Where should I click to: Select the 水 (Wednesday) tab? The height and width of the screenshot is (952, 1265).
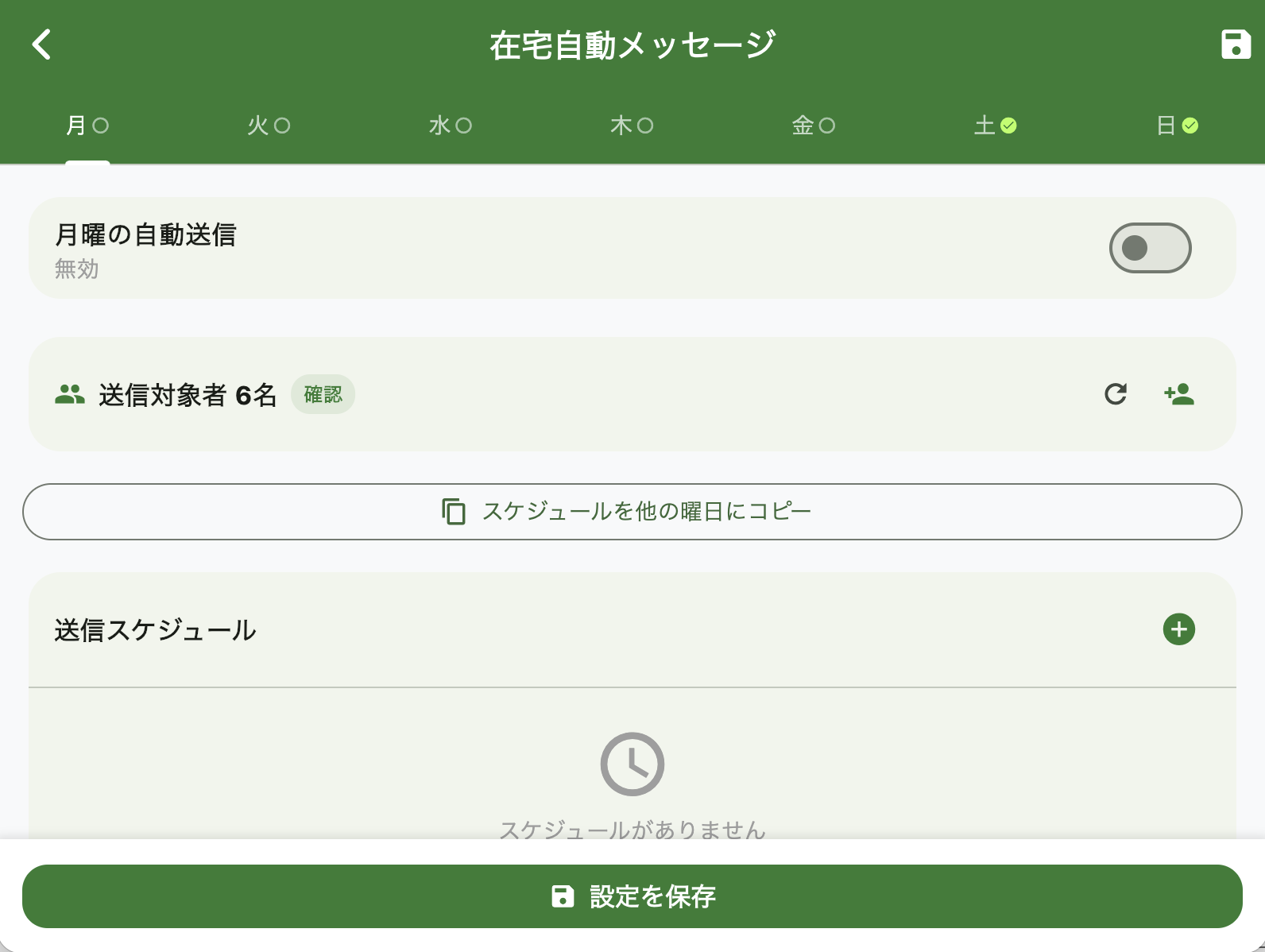(451, 125)
